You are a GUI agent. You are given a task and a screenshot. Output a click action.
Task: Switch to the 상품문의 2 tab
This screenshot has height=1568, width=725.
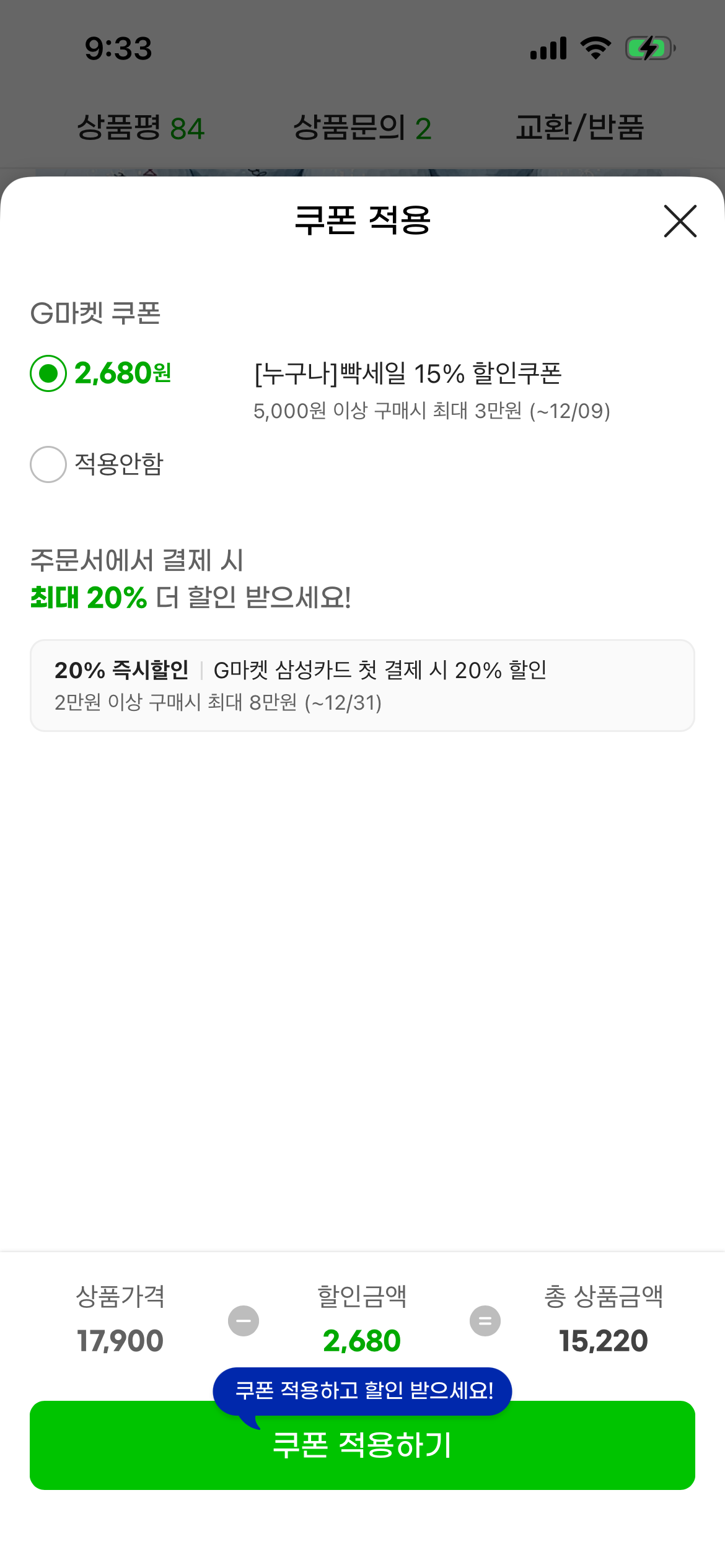pos(362,128)
